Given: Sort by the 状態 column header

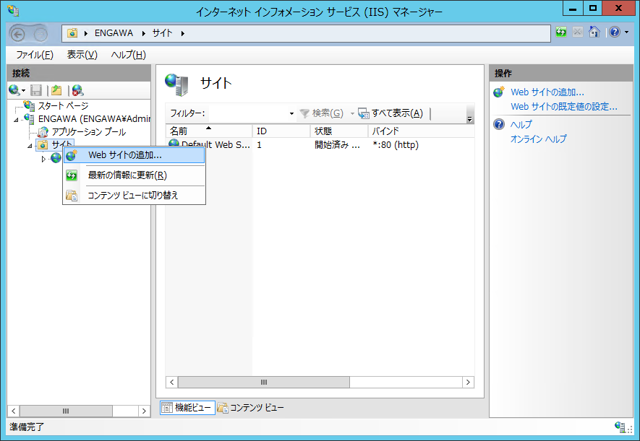Looking at the screenshot, I should pos(339,131).
